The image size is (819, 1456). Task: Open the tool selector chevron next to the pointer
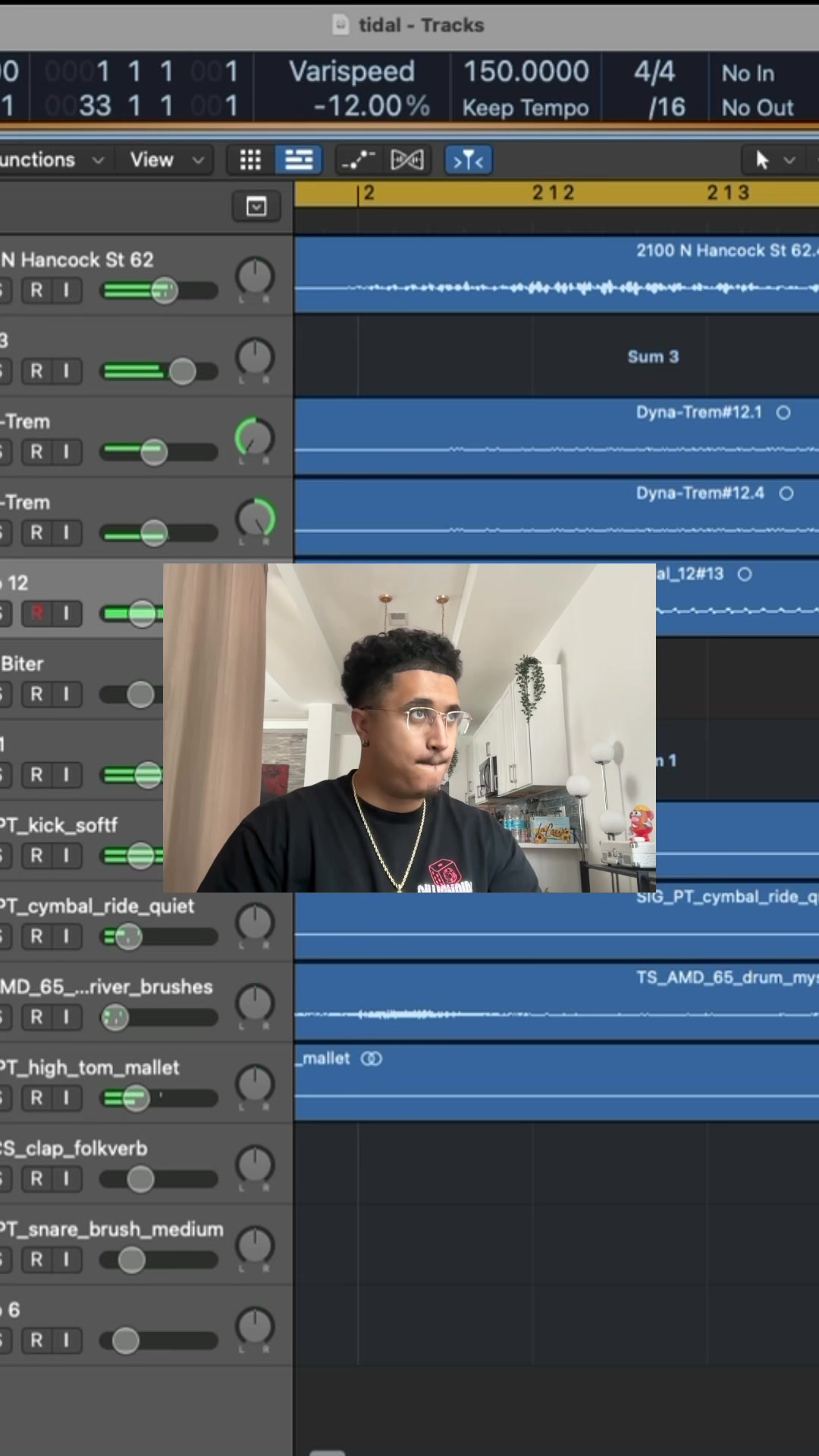point(789,160)
